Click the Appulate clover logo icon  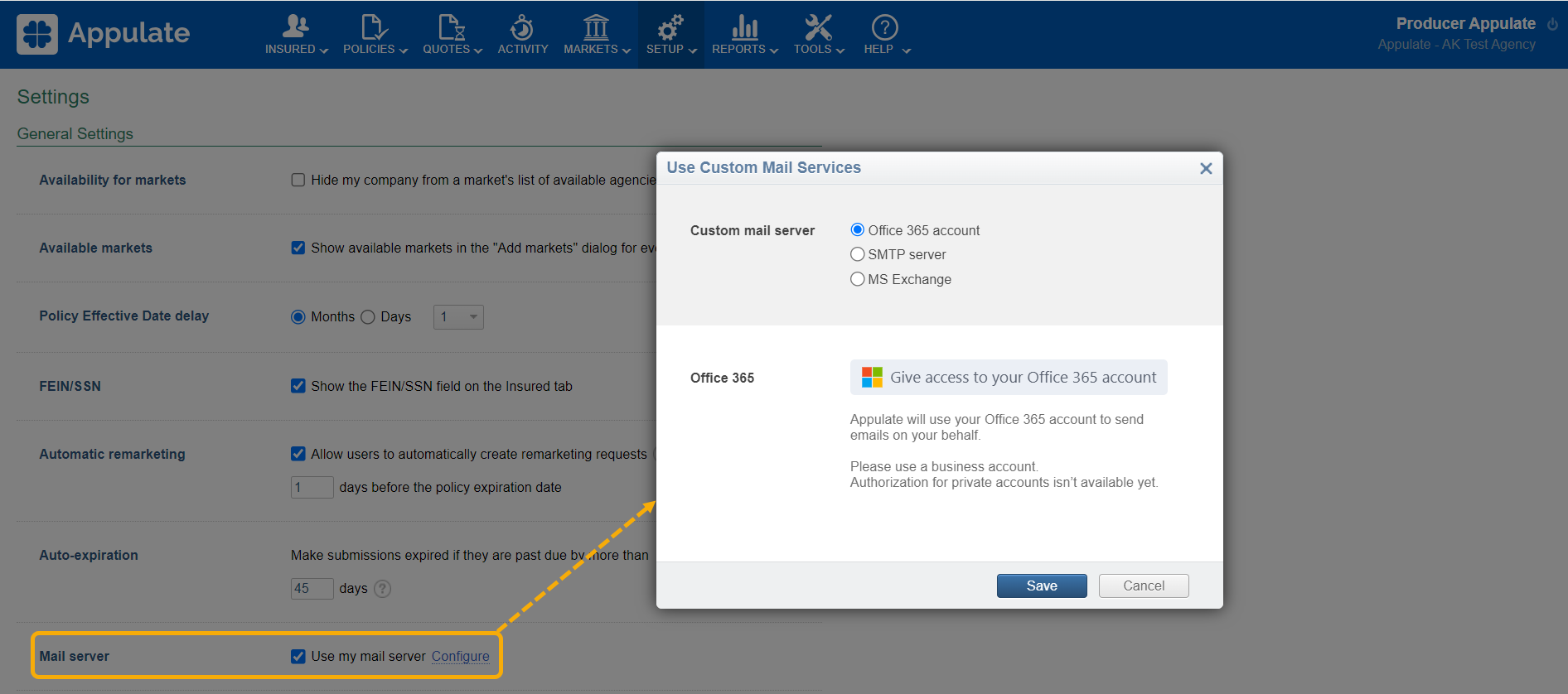pyautogui.click(x=37, y=34)
